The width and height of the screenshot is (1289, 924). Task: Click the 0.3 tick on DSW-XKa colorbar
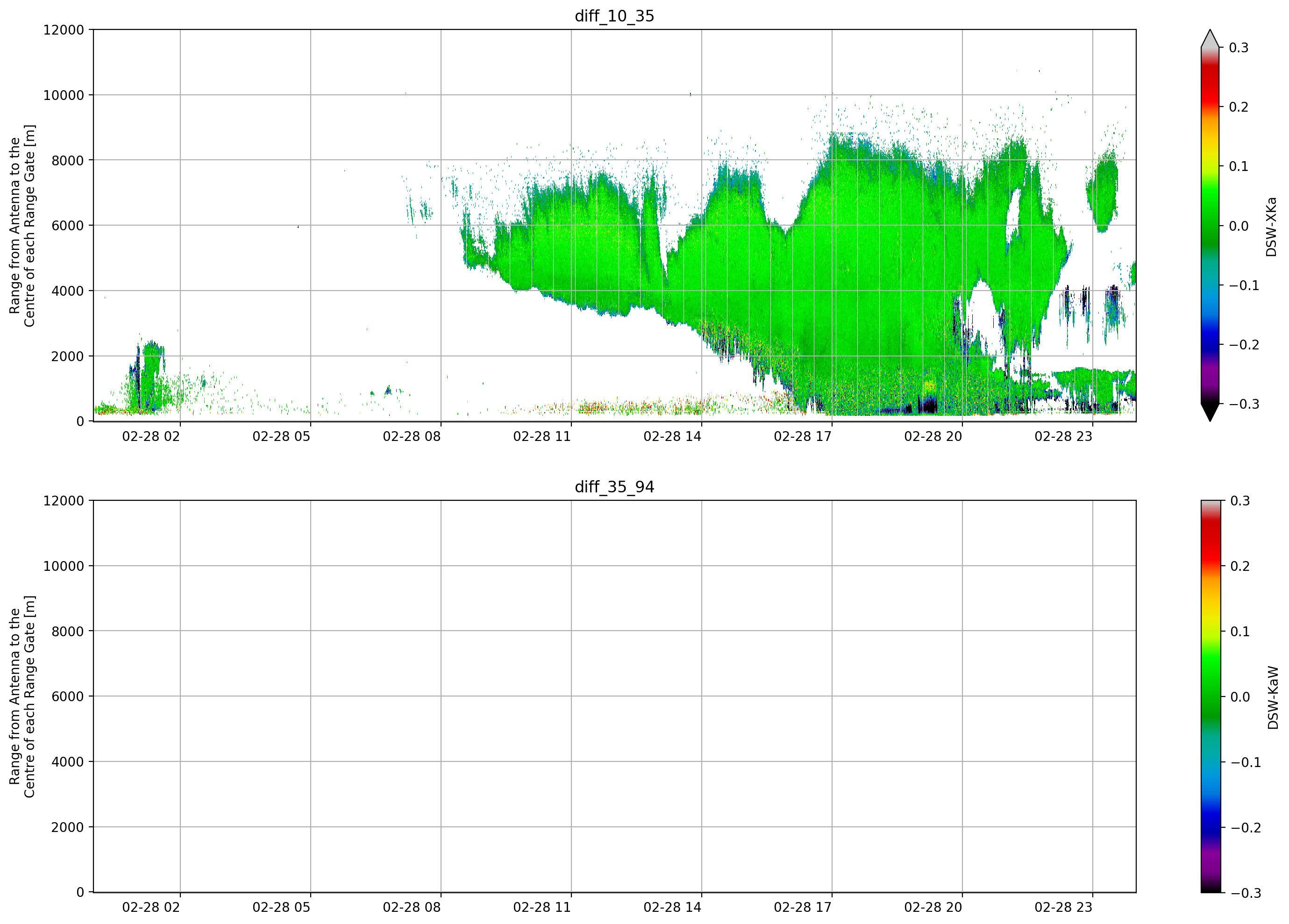(1239, 48)
